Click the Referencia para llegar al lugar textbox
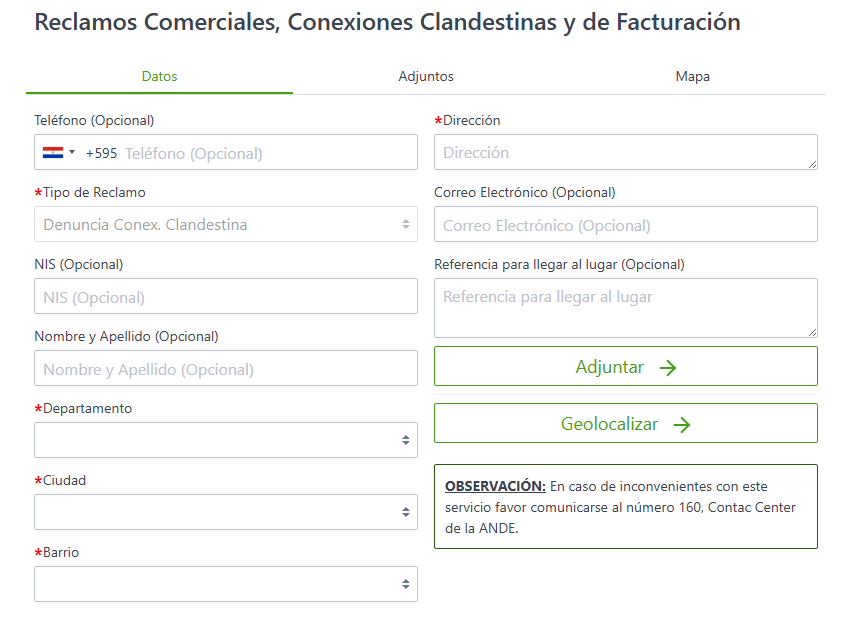Screen dimensions: 850x626 [625, 308]
